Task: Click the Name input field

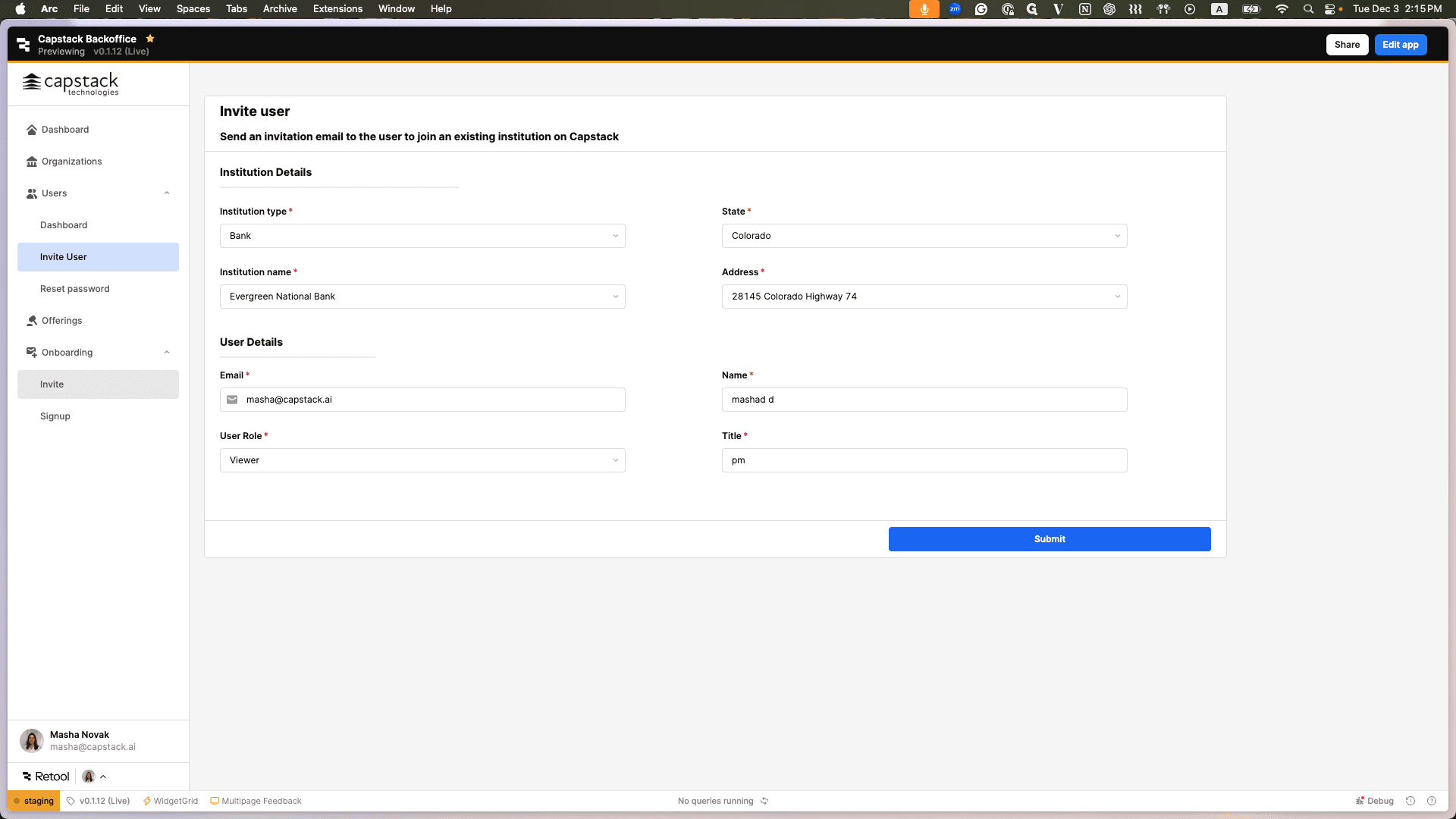Action: [x=924, y=400]
